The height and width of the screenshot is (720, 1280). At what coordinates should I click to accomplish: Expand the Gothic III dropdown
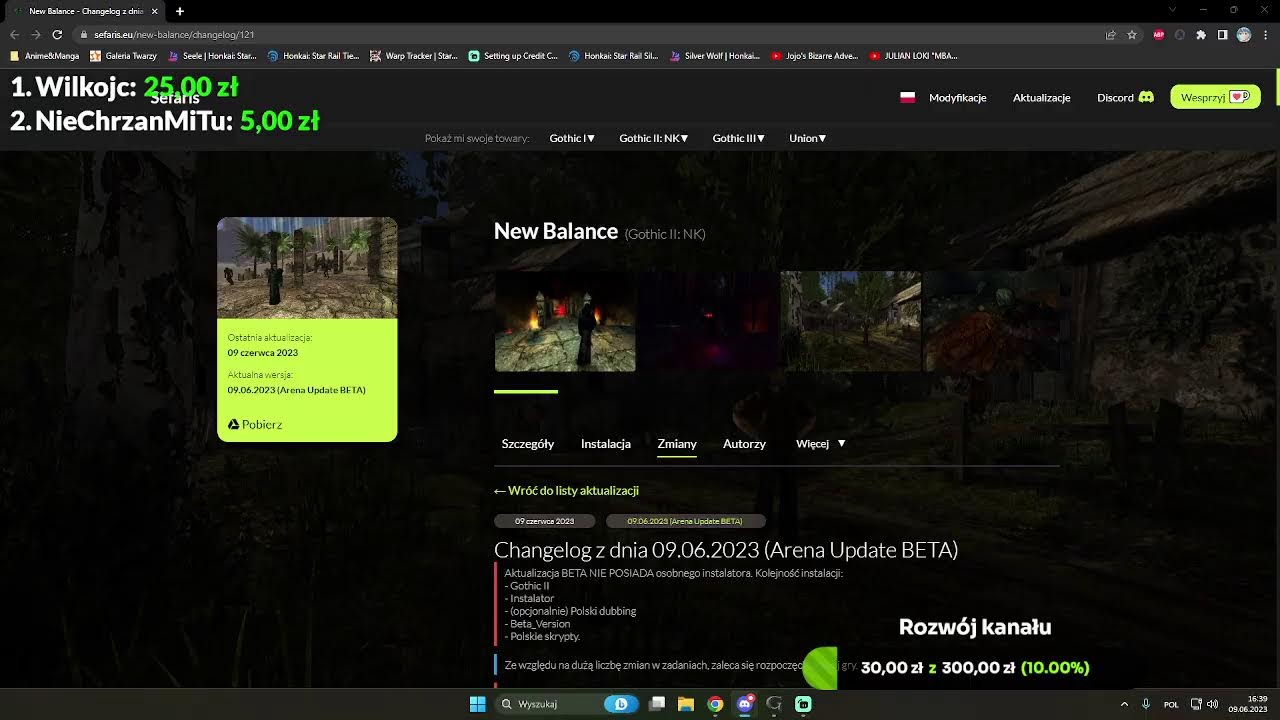click(x=739, y=138)
